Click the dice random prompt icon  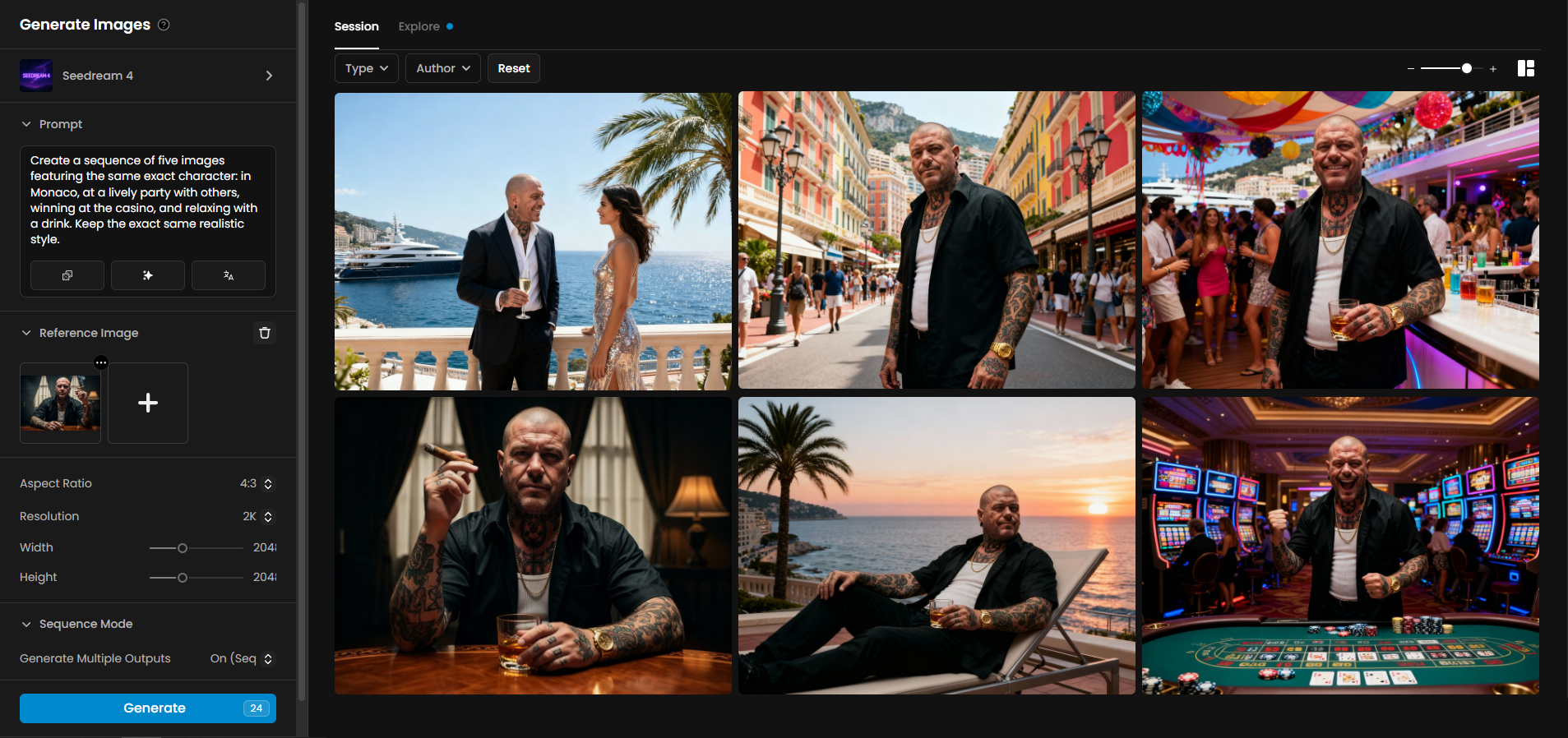67,275
